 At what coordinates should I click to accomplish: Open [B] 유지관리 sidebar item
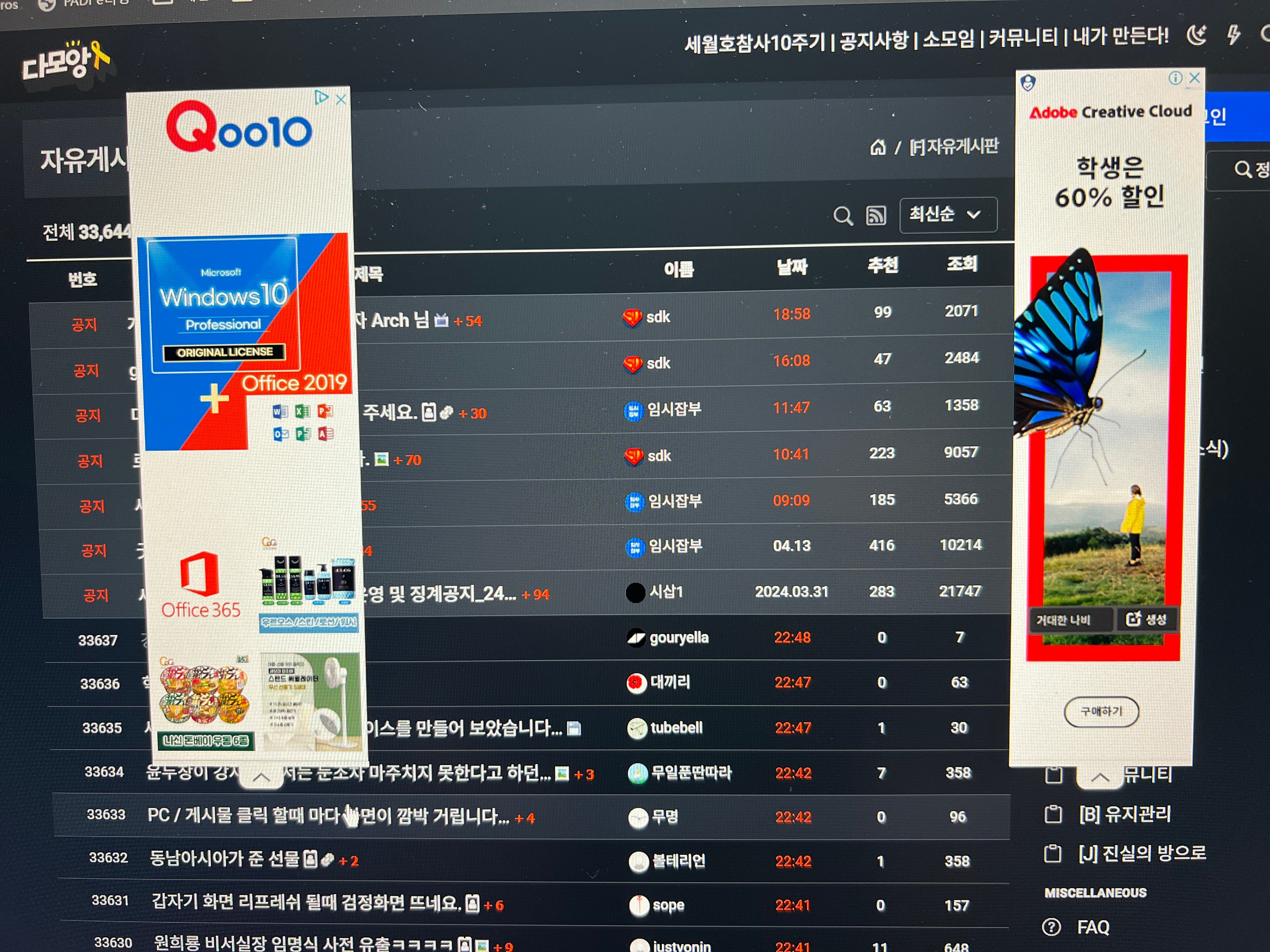pos(1125,814)
